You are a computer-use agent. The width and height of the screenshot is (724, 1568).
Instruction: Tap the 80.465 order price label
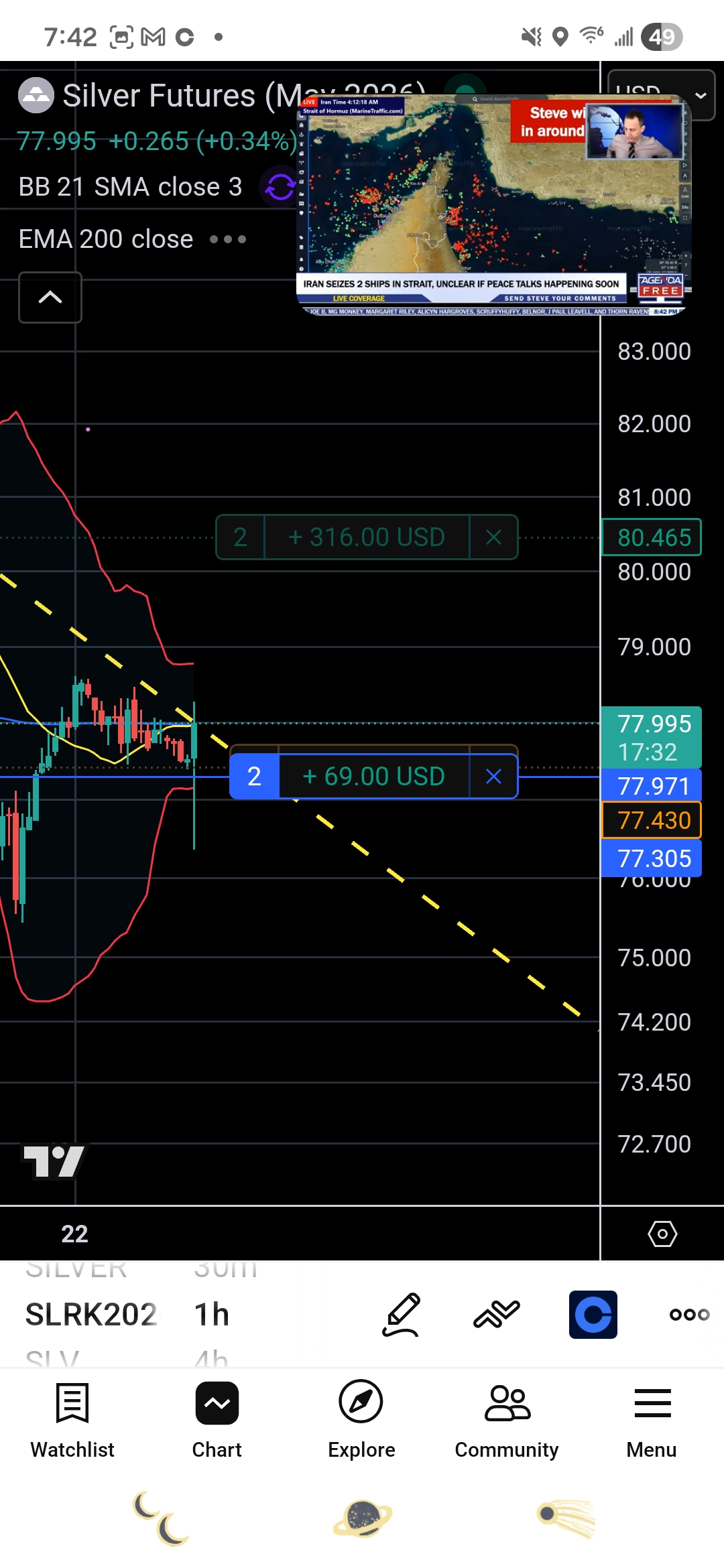tap(652, 537)
